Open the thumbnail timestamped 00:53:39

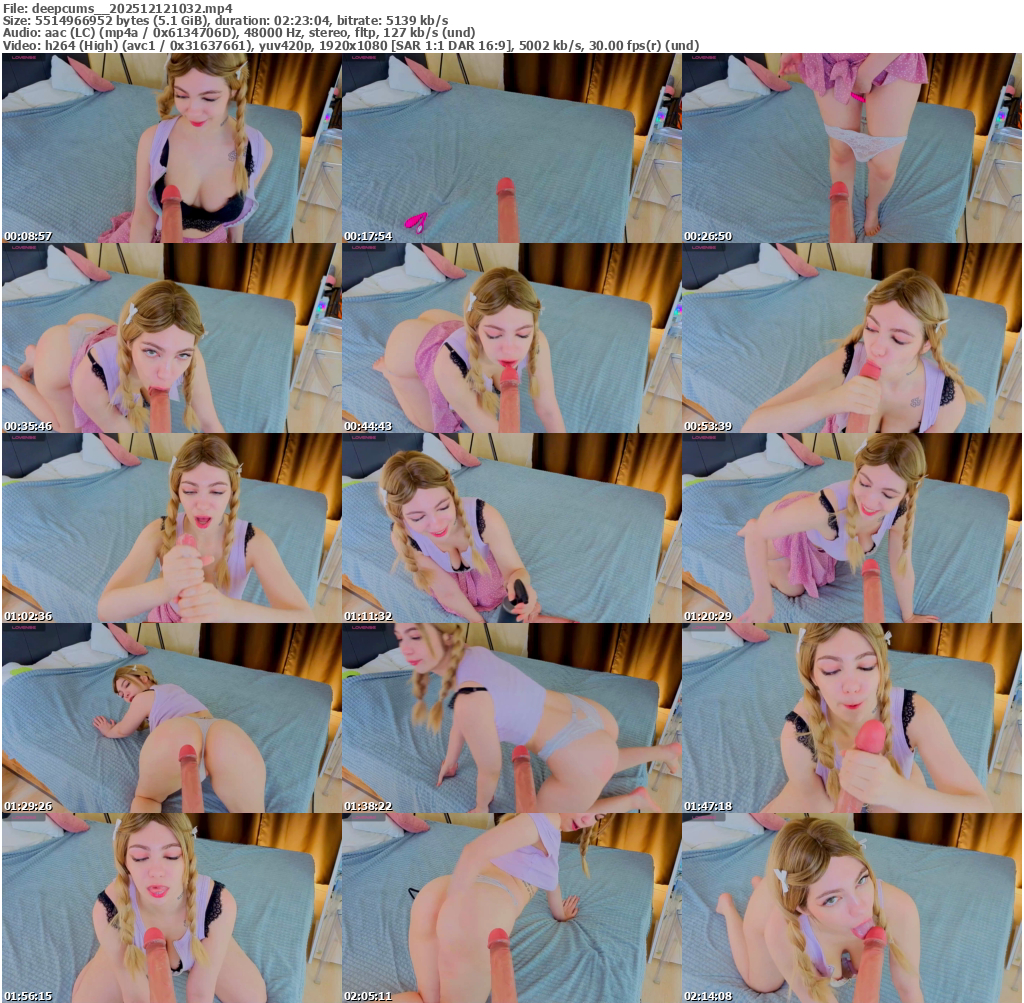coord(851,338)
